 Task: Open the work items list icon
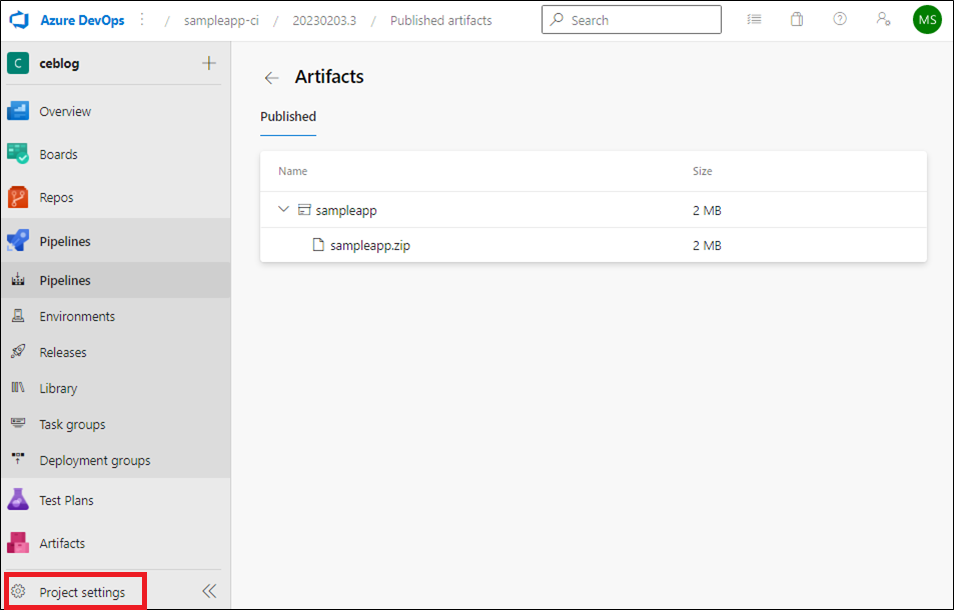(754, 19)
